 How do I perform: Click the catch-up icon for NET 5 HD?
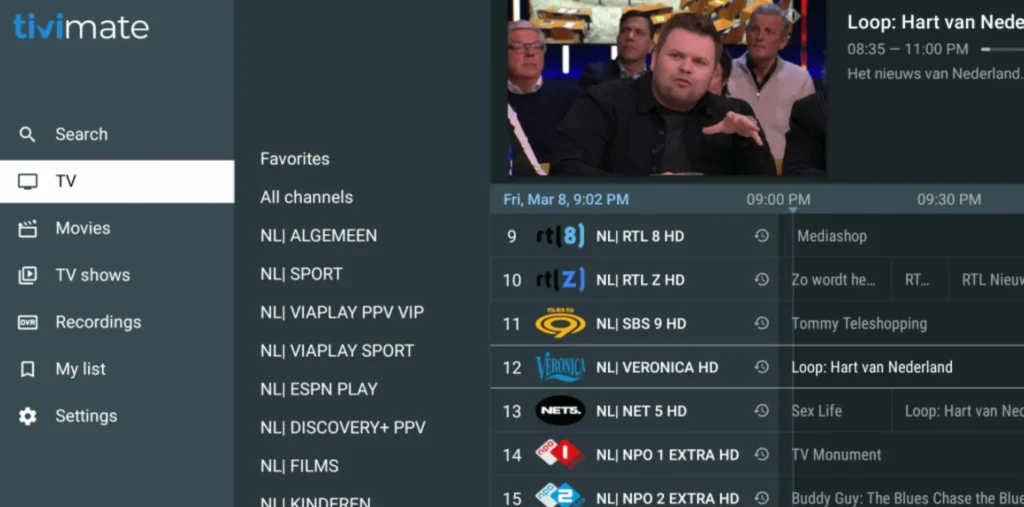pos(761,411)
